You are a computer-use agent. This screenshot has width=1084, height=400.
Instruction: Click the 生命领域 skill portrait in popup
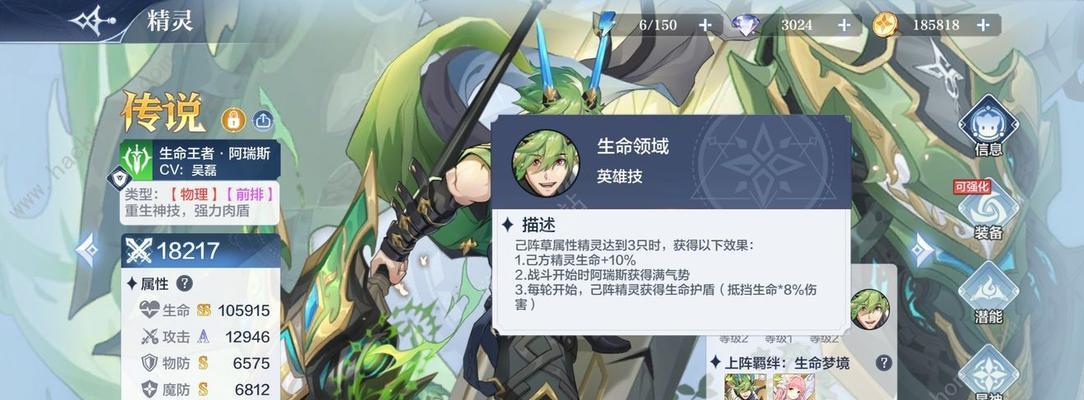(545, 162)
